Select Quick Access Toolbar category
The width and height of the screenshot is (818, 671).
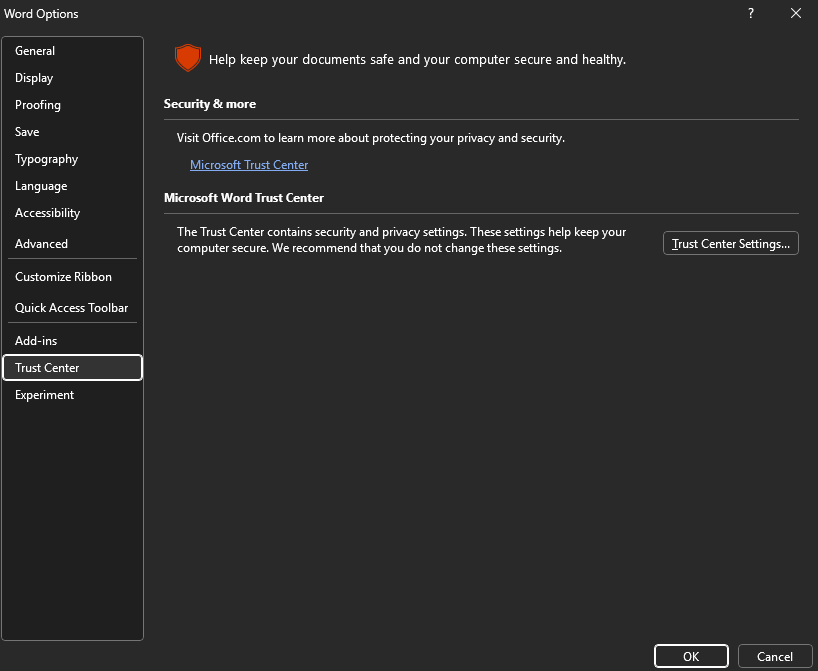click(73, 308)
